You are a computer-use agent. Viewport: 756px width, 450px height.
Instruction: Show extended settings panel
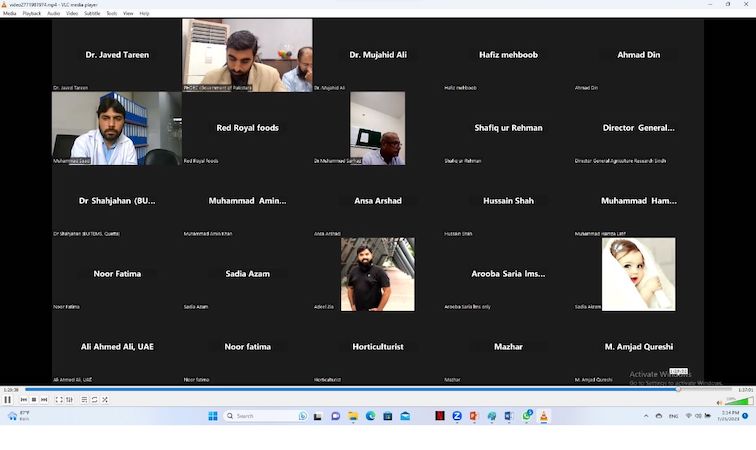coord(69,400)
